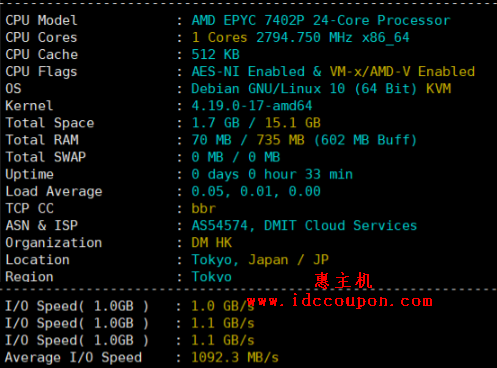Click the Average I/O Speed 1092.3 MB/s
Image resolution: width=497 pixels, height=368 pixels.
(x=235, y=357)
